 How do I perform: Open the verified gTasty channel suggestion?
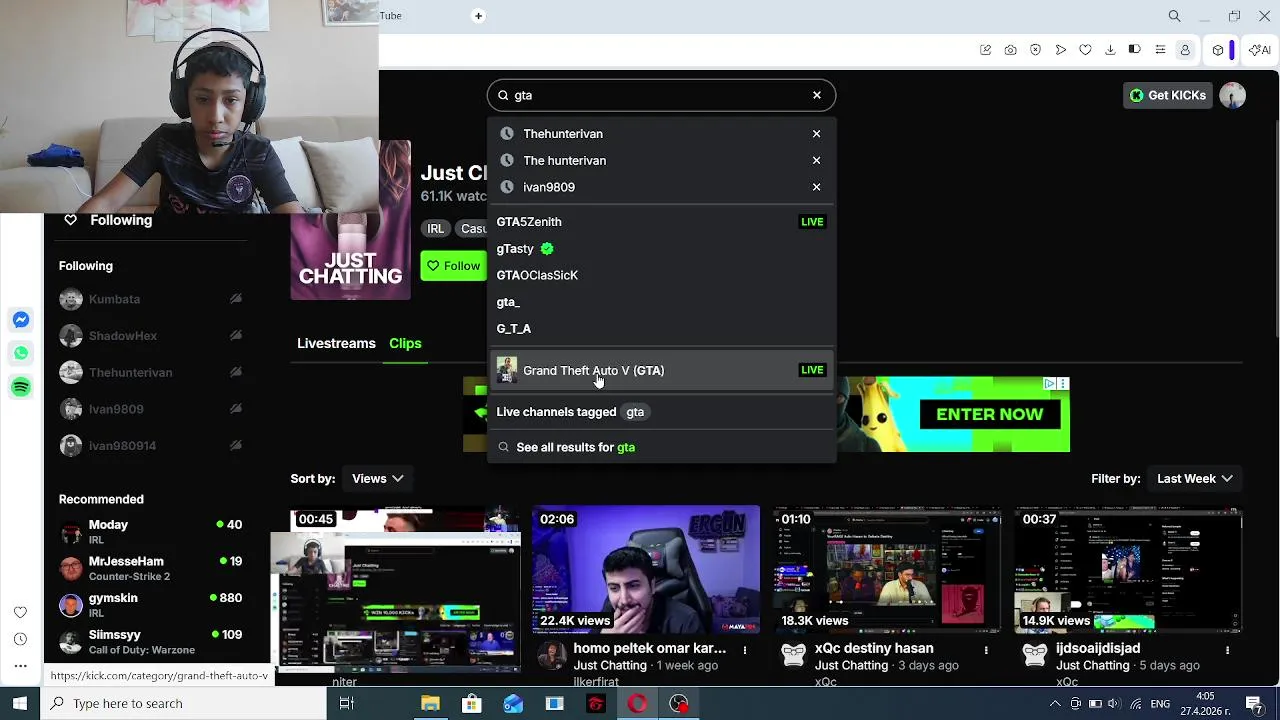661,248
